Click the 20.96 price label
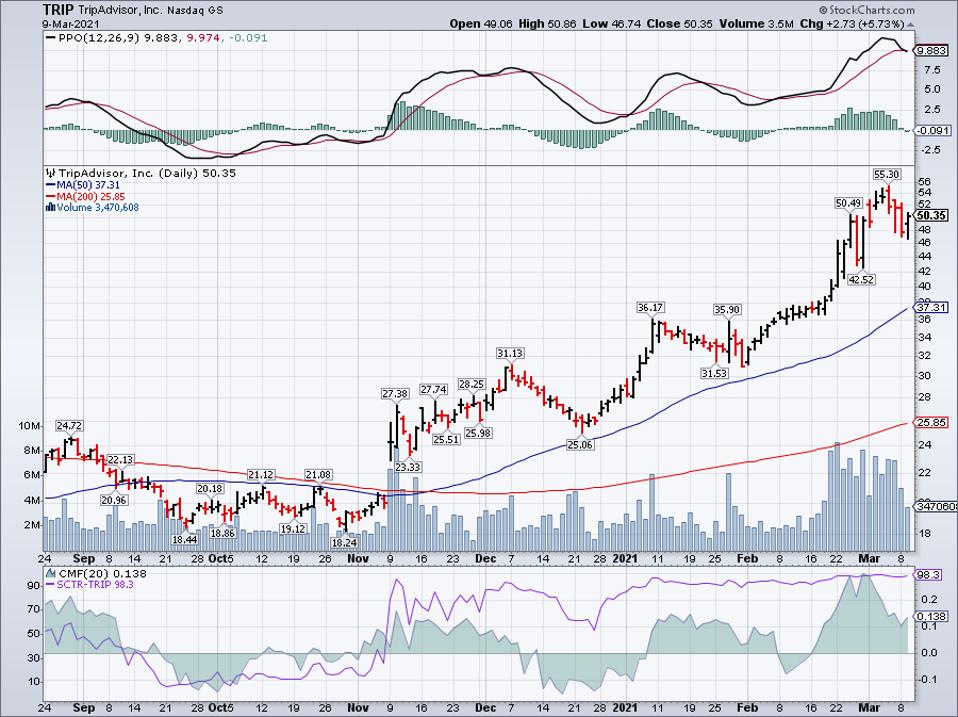The width and height of the screenshot is (958, 717). tap(114, 500)
